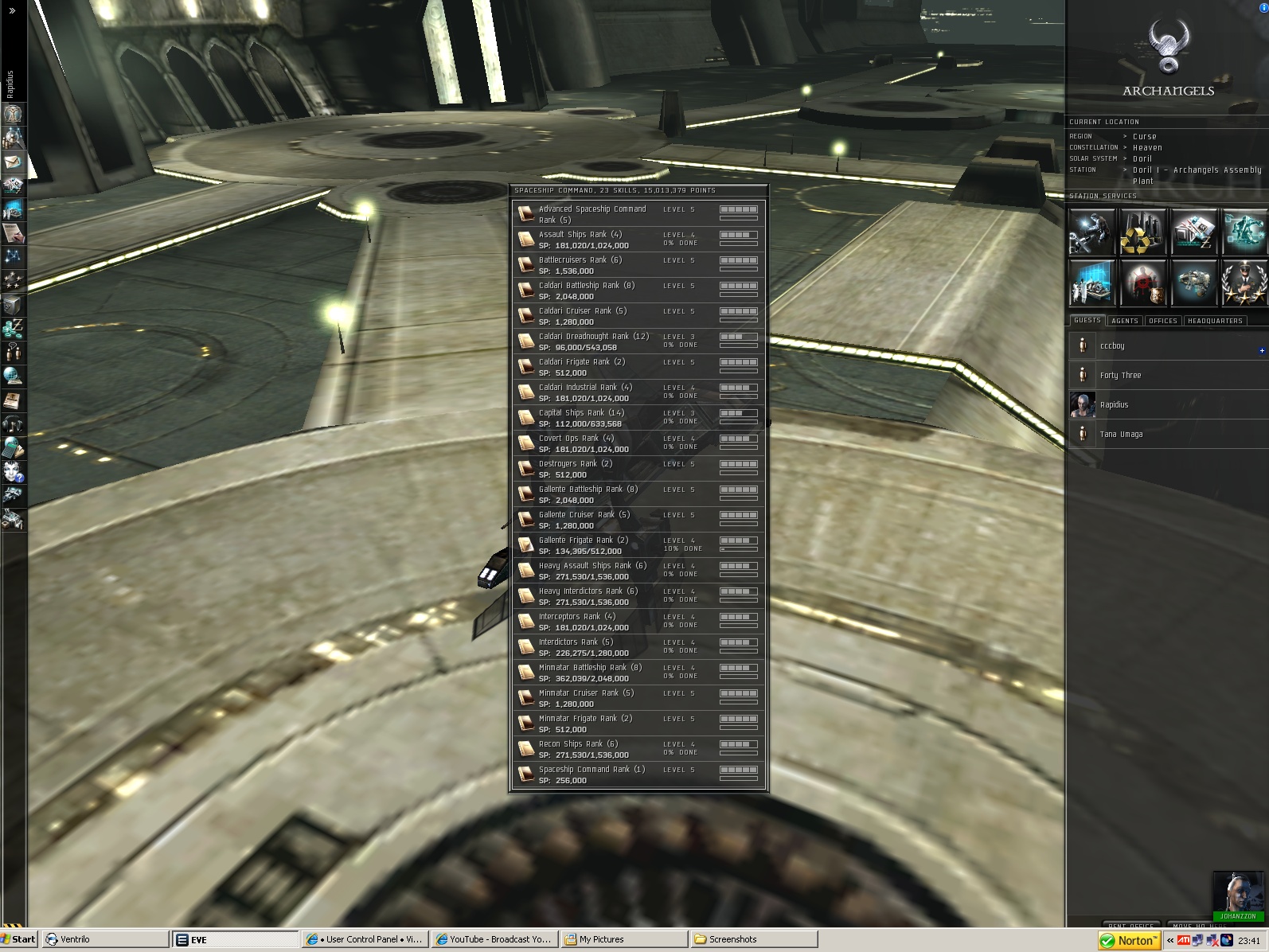Open the wallet coins icon
The height and width of the screenshot is (952, 1269).
(13, 329)
